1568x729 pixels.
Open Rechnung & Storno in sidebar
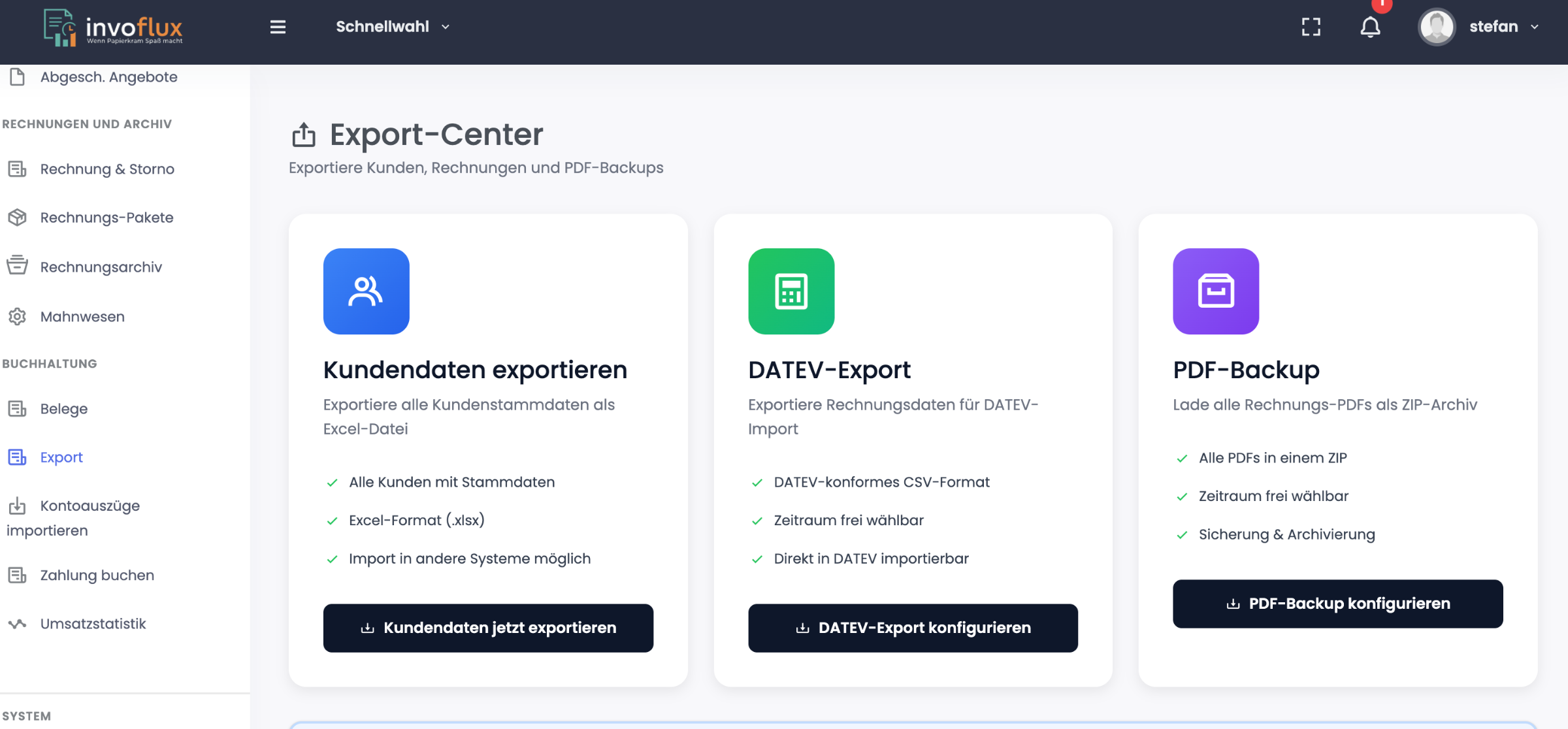click(x=106, y=169)
